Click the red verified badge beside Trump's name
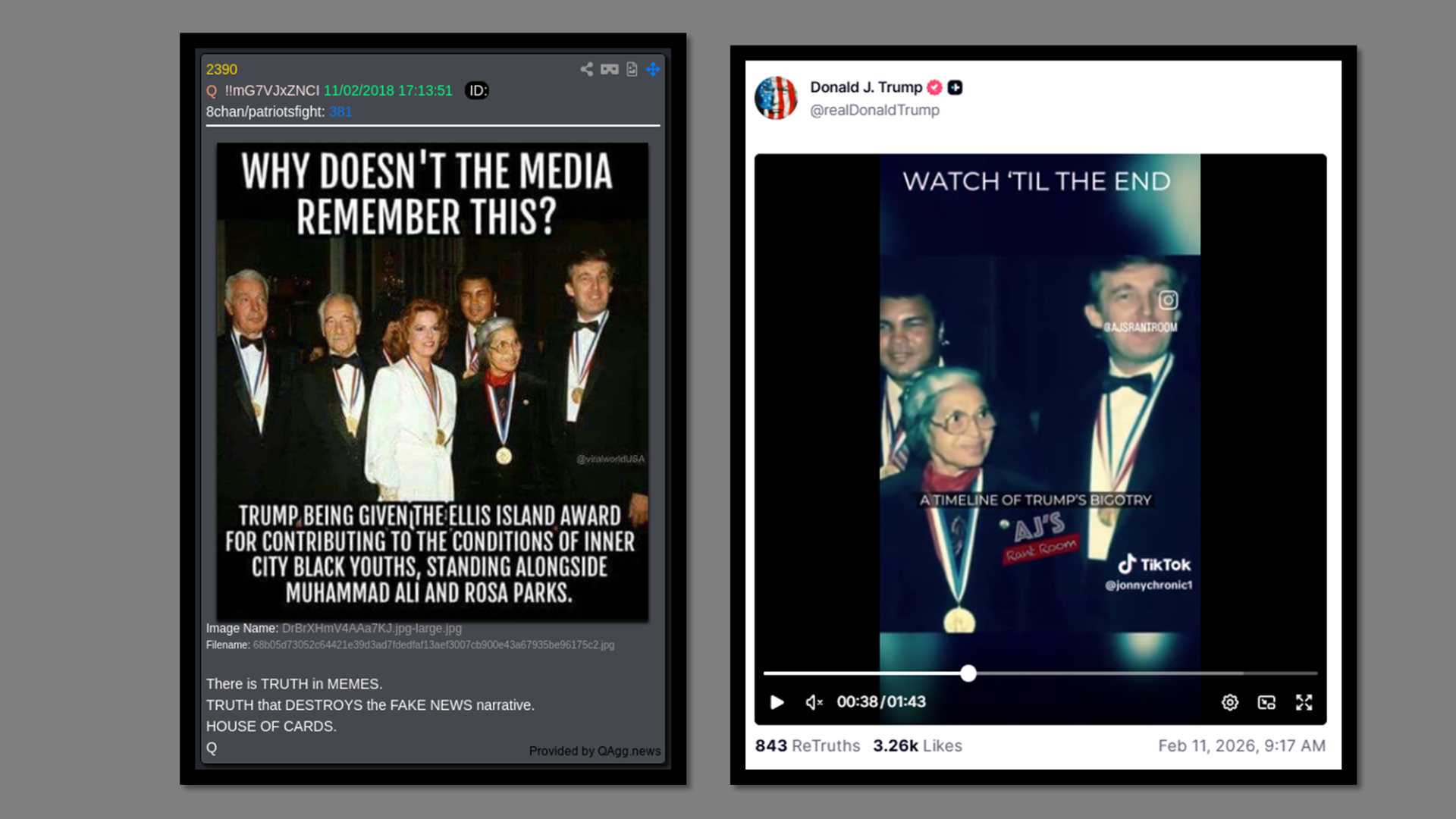Image resolution: width=1456 pixels, height=819 pixels. [x=934, y=87]
